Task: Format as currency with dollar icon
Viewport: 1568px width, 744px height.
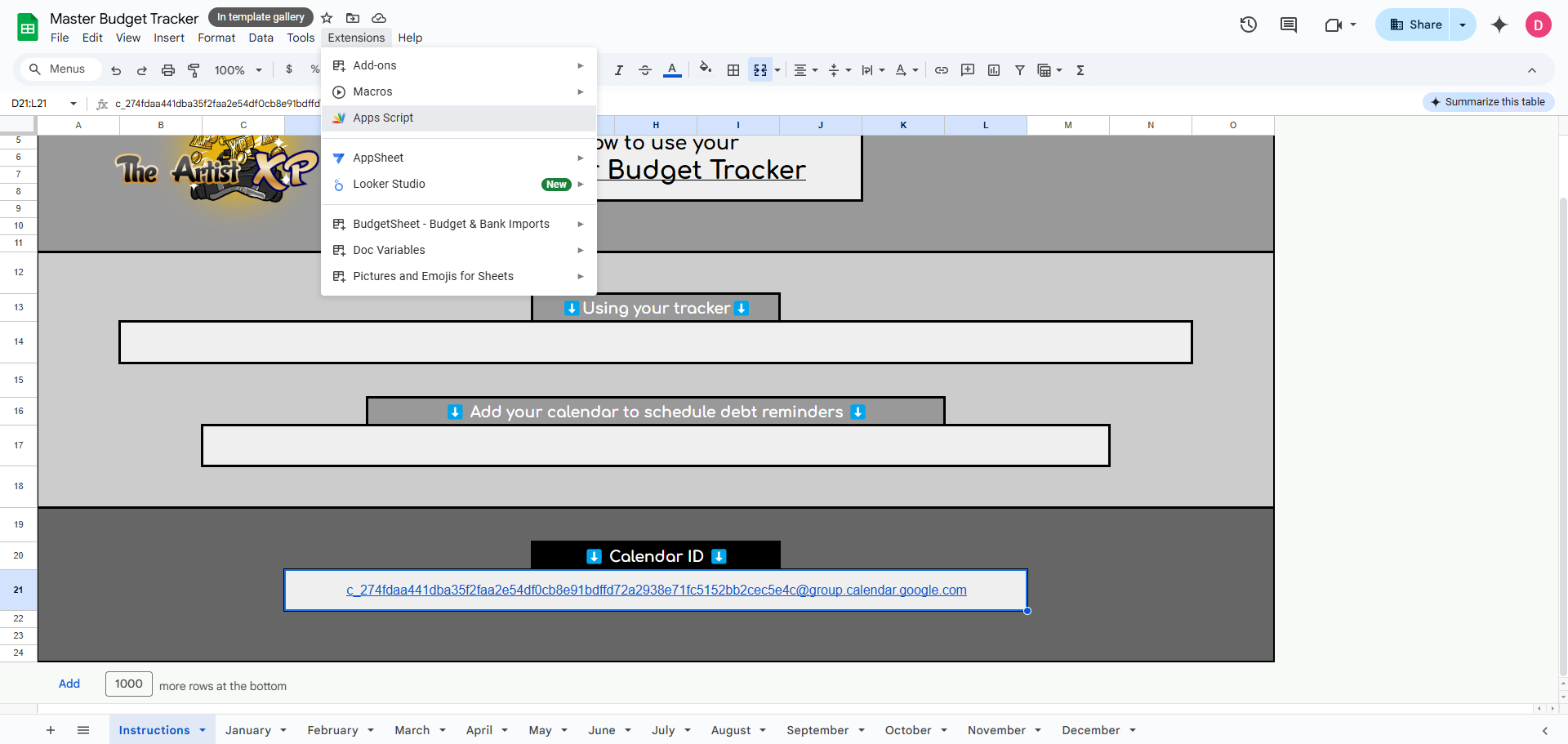Action: click(289, 69)
